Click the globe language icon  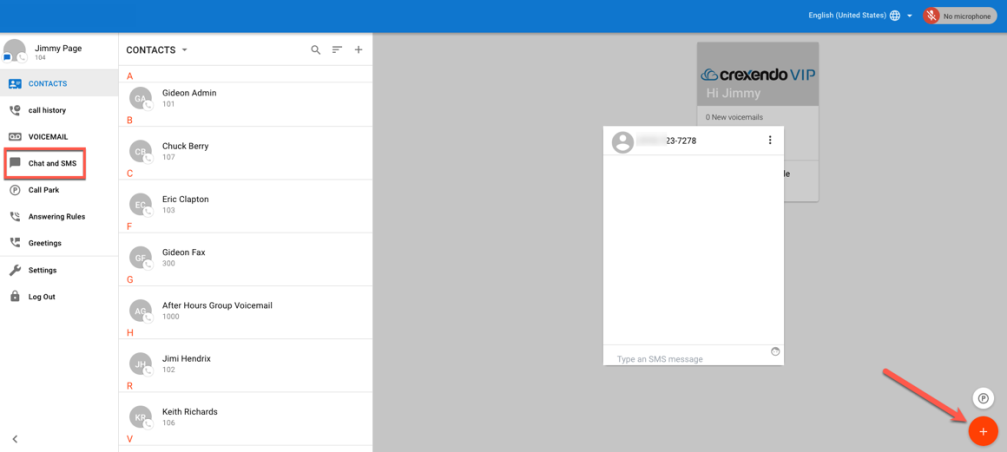tap(895, 16)
